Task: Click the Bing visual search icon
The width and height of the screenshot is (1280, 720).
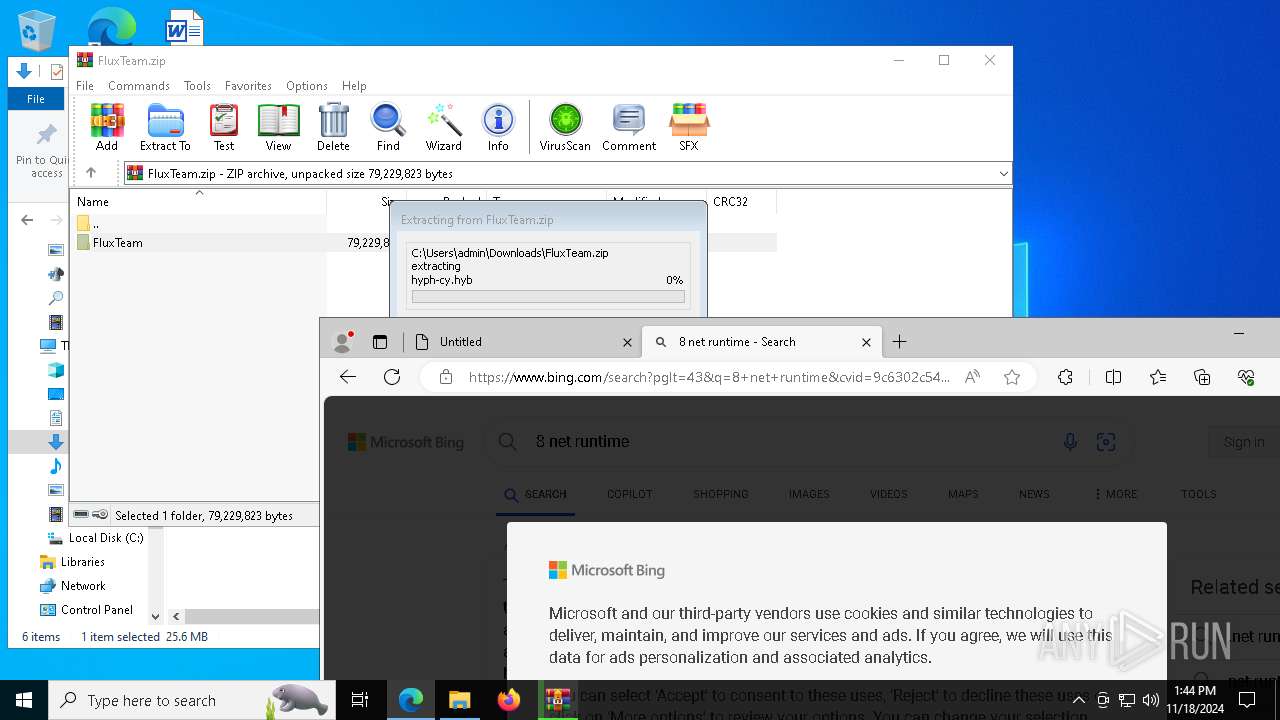Action: [x=1106, y=442]
